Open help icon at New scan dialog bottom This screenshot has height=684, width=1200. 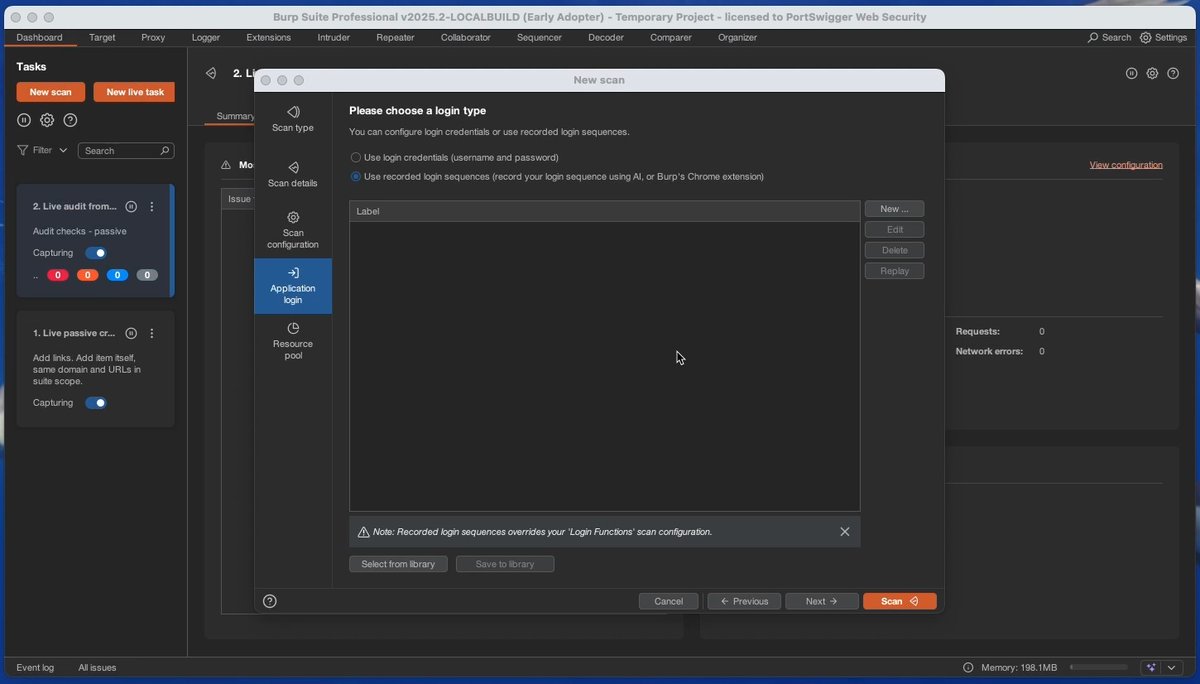pos(269,601)
